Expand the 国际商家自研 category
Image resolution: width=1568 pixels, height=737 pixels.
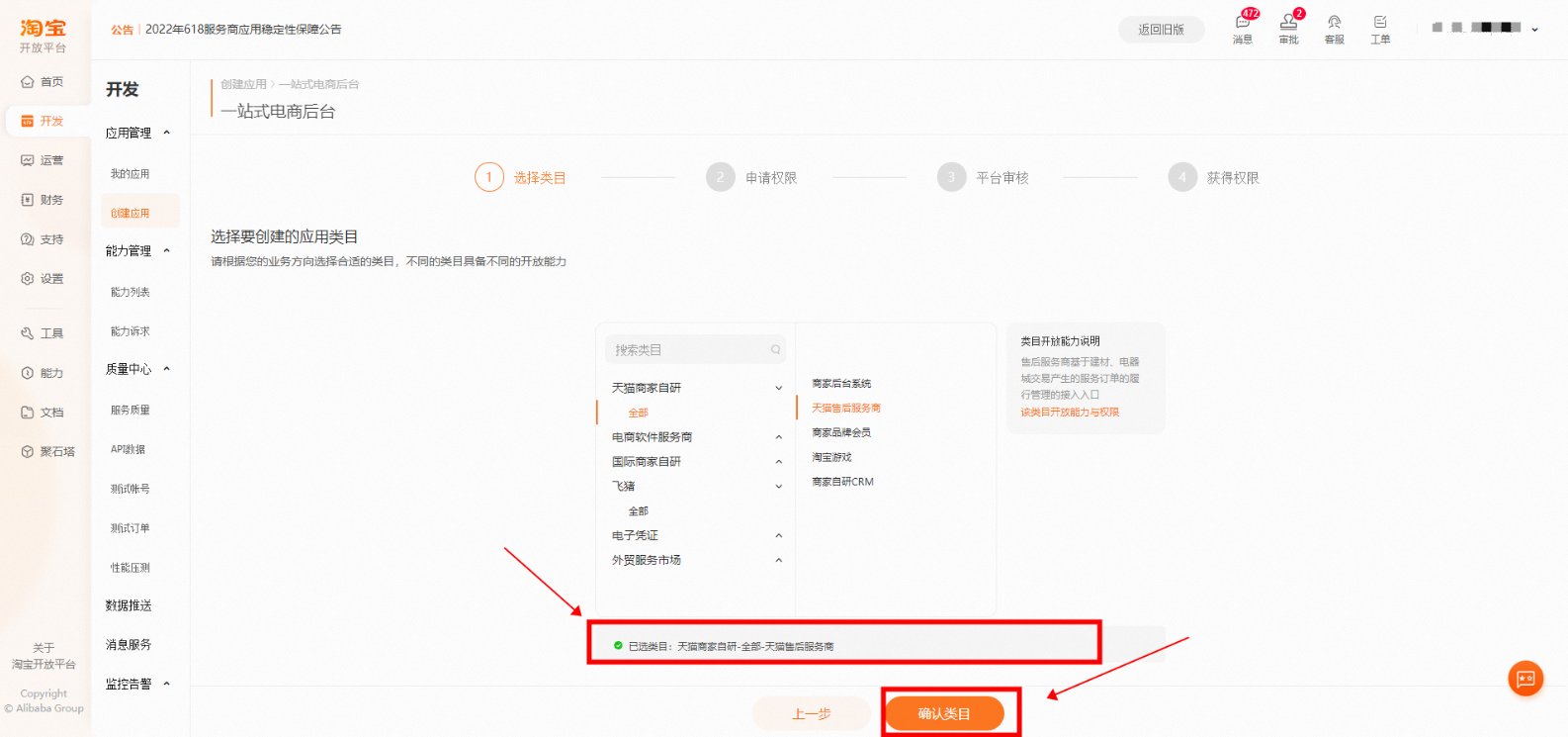(x=779, y=462)
